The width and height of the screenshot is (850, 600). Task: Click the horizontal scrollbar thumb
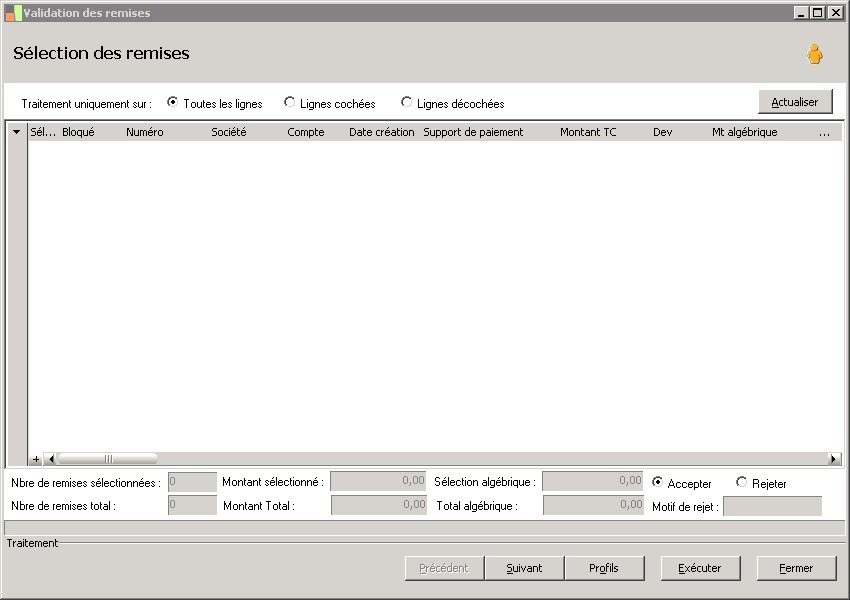click(107, 459)
